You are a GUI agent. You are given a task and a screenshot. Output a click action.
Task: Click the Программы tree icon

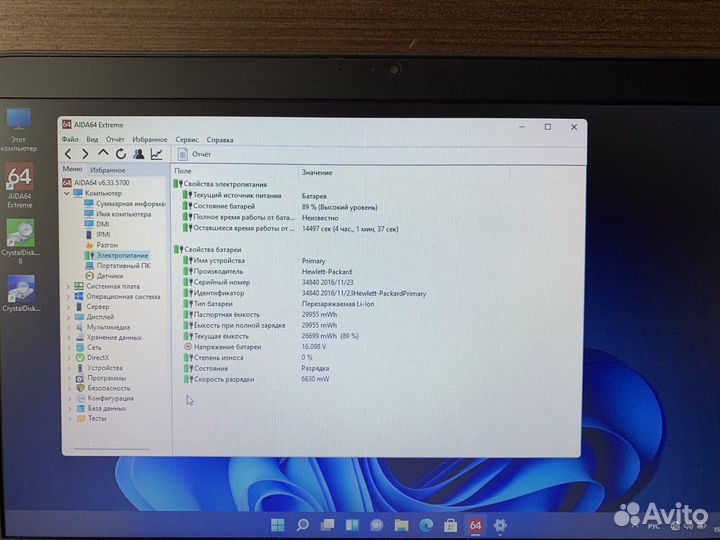tap(80, 378)
